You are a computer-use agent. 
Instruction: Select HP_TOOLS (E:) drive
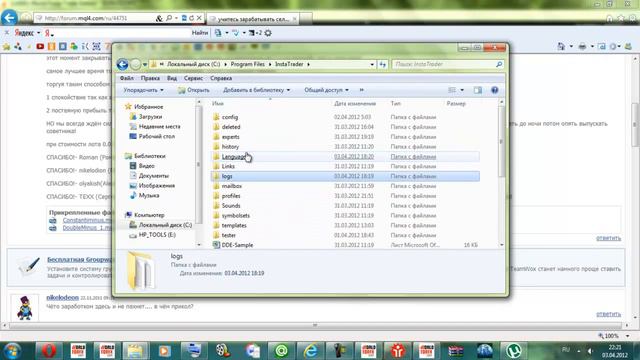[157, 235]
